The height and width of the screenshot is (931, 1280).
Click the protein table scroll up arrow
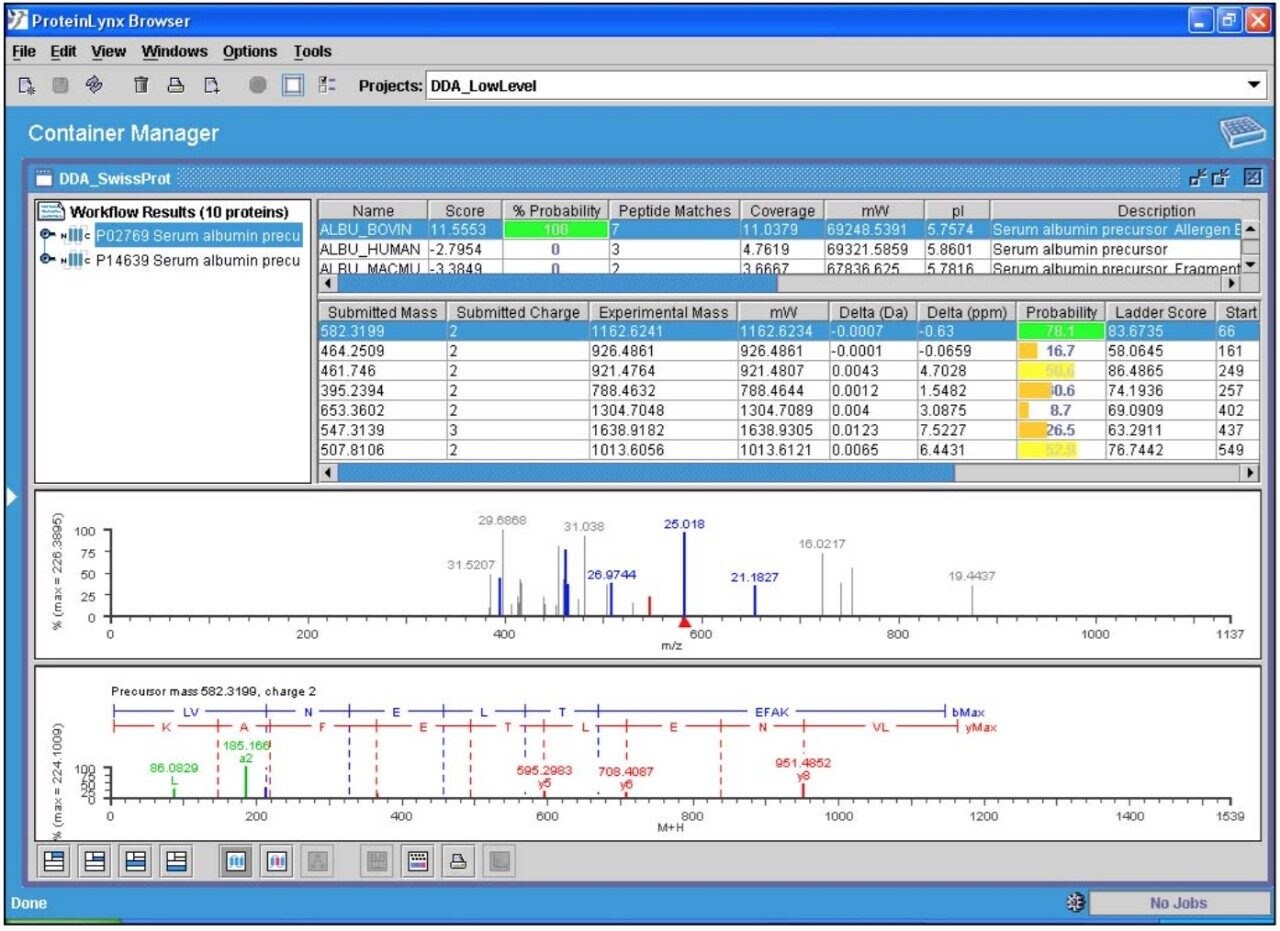tap(1250, 230)
